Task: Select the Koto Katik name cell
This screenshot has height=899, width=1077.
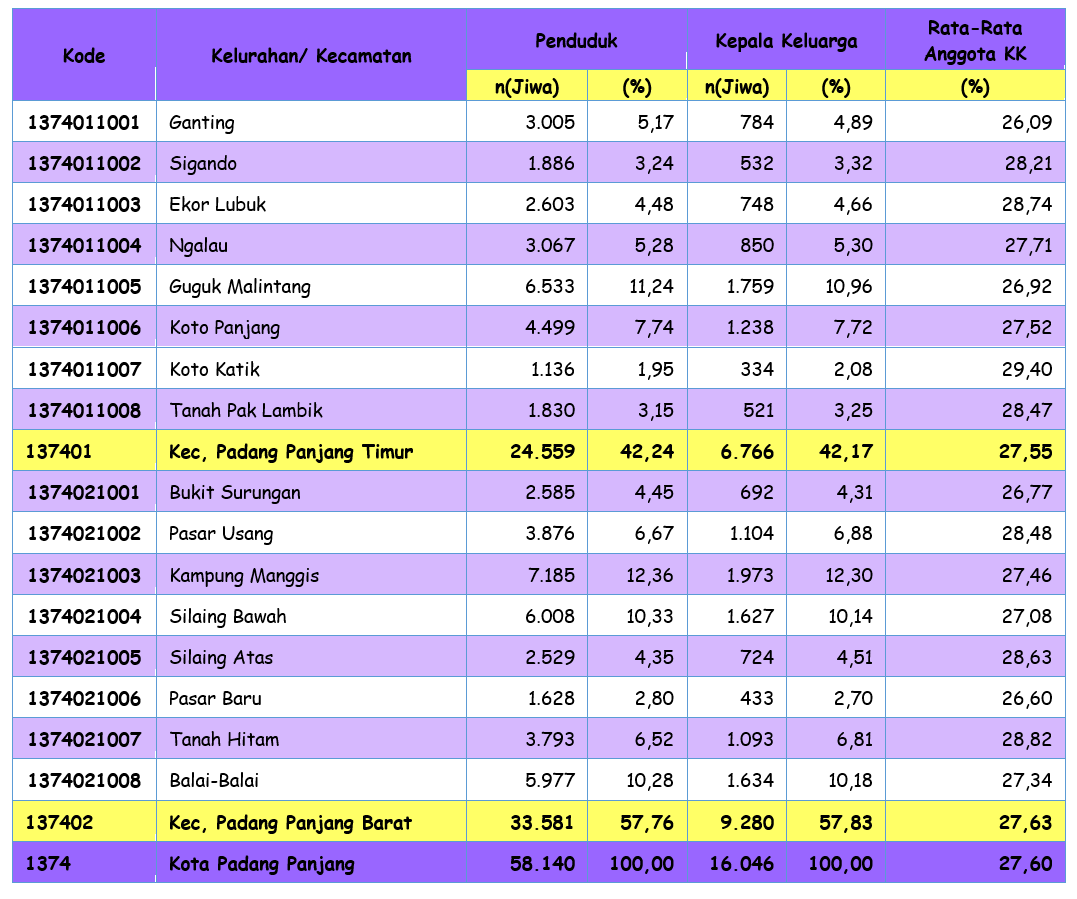Action: 215,369
